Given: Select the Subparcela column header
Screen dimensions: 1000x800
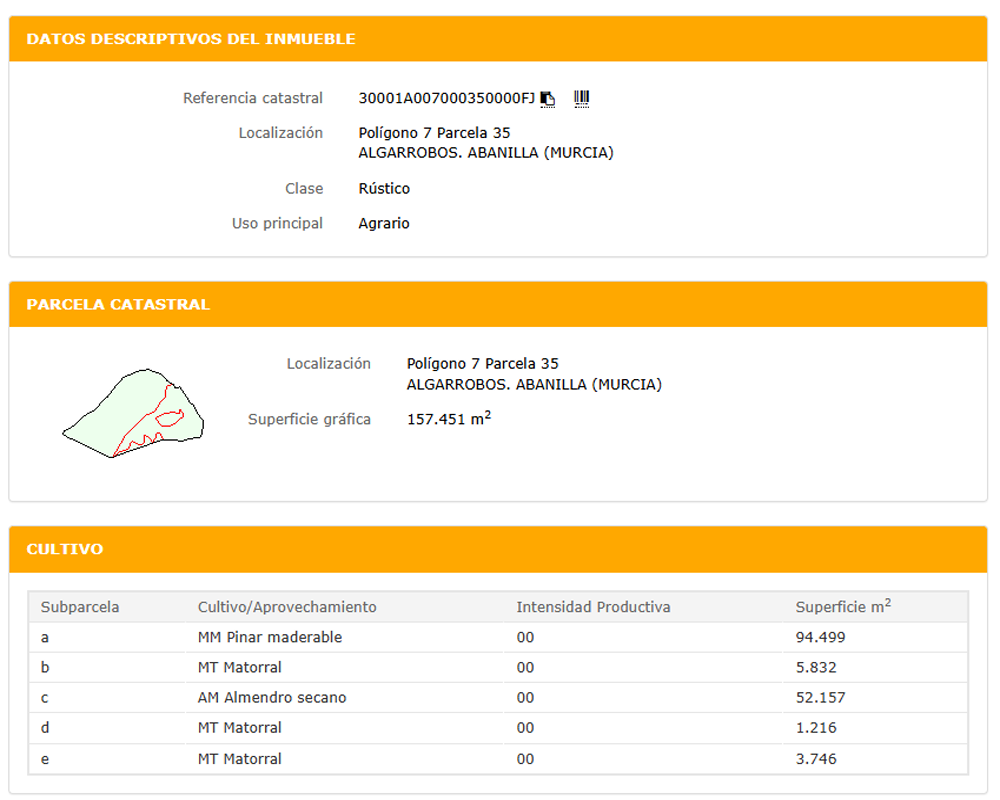Looking at the screenshot, I should point(80,607).
